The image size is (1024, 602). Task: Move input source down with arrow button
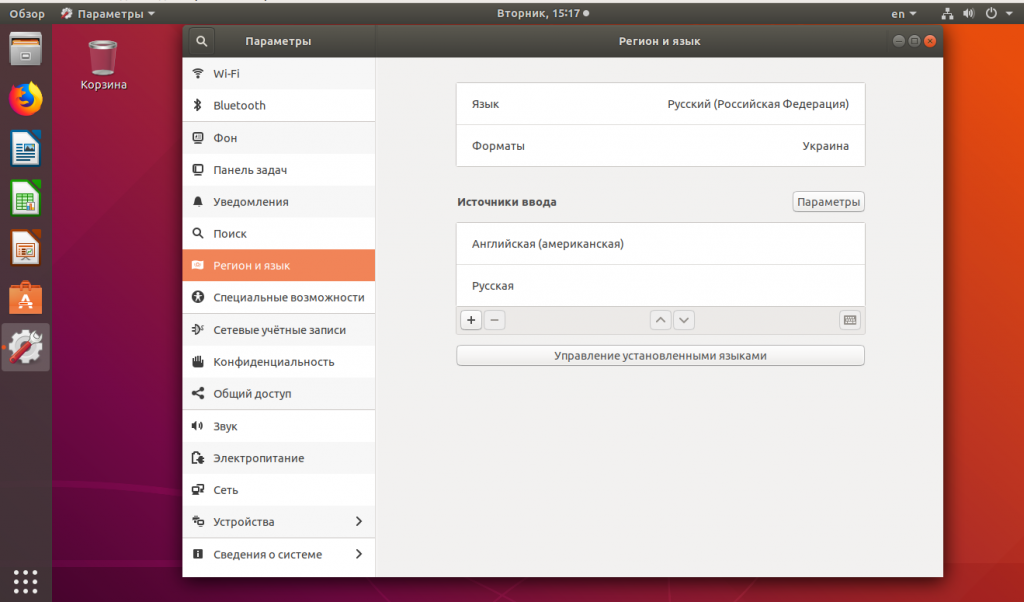pos(684,320)
